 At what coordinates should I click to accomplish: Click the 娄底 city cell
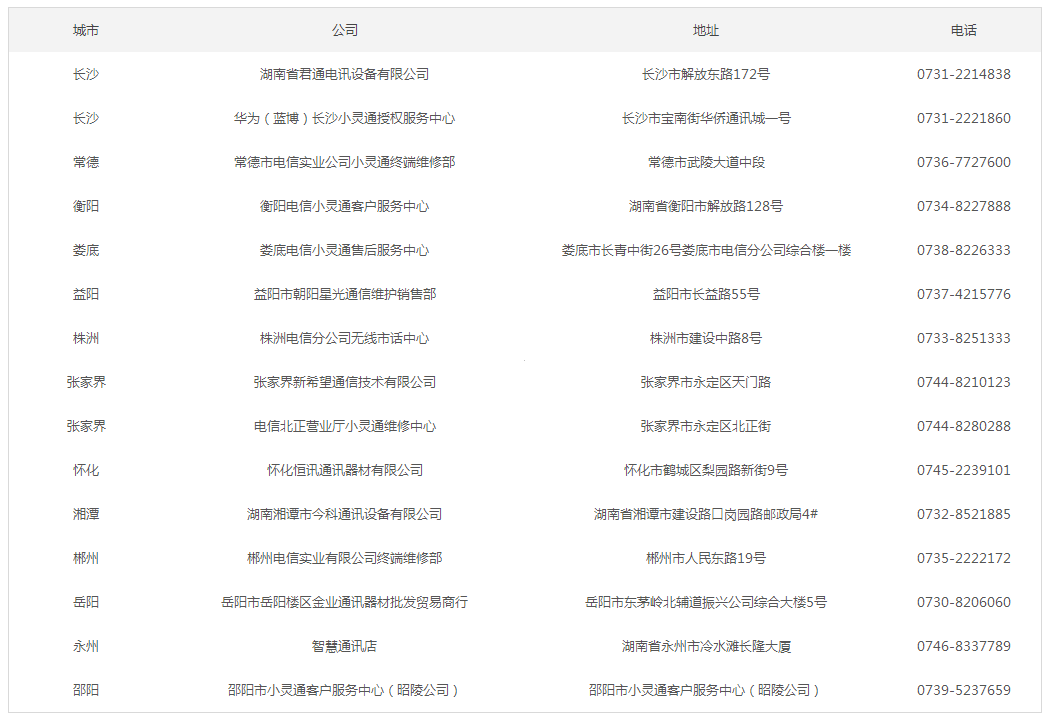pos(86,250)
